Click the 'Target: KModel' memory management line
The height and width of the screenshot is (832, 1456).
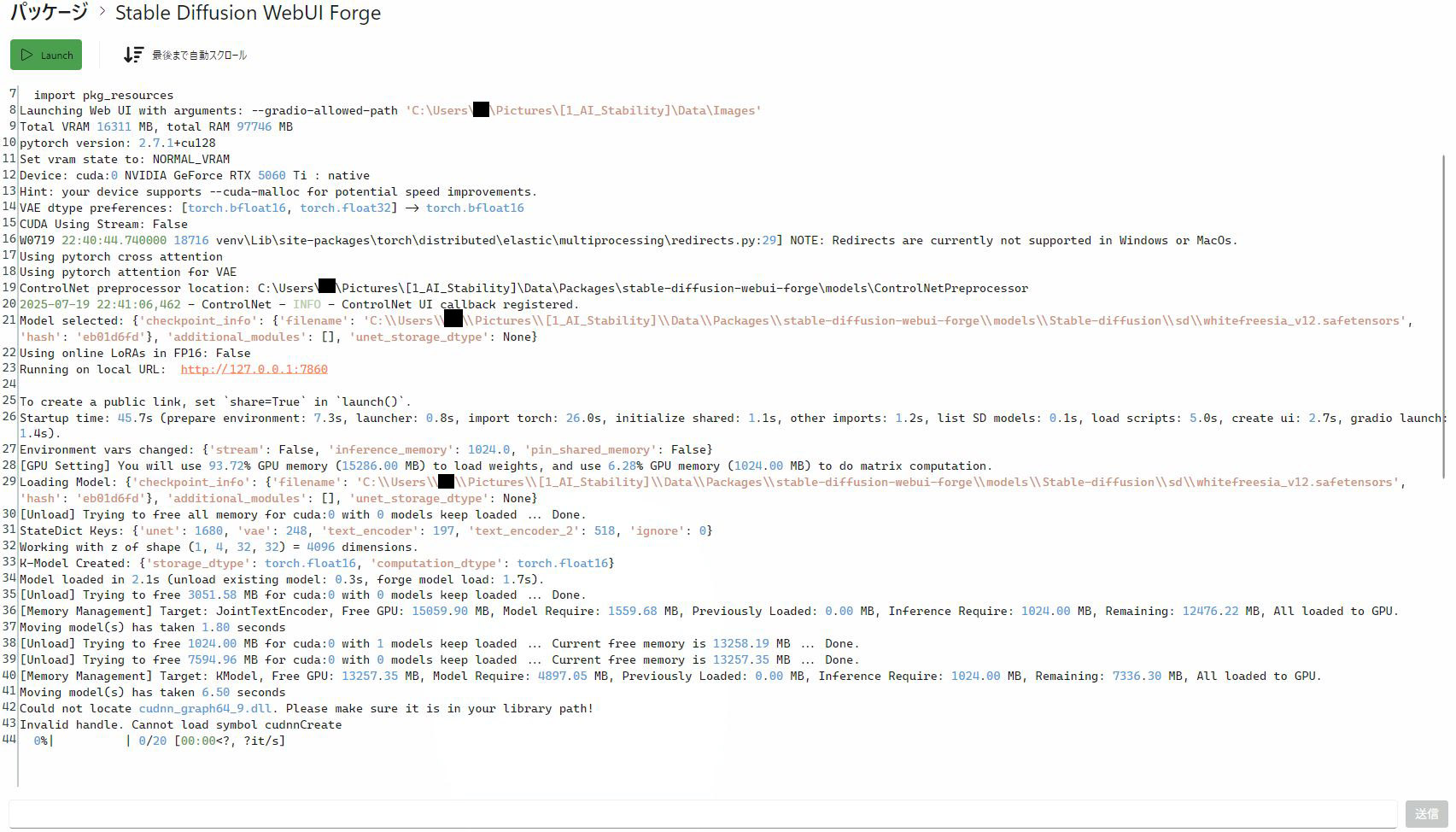(670, 676)
